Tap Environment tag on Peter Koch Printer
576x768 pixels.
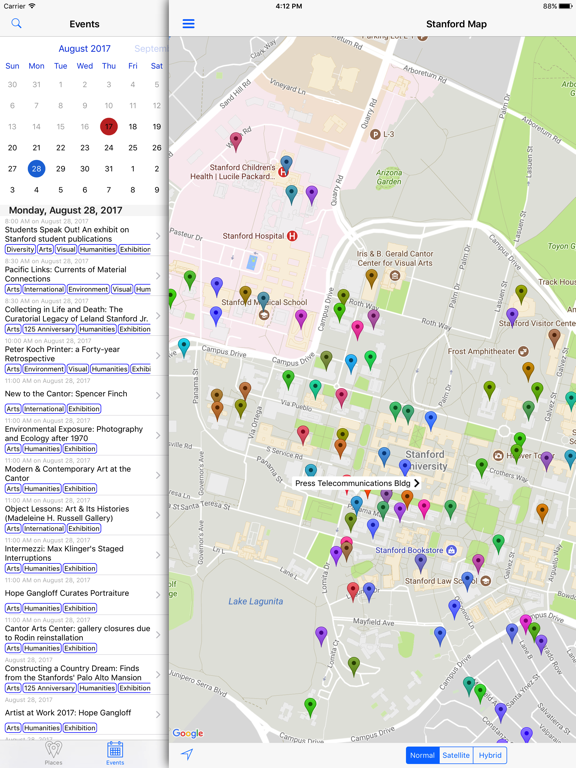44,369
